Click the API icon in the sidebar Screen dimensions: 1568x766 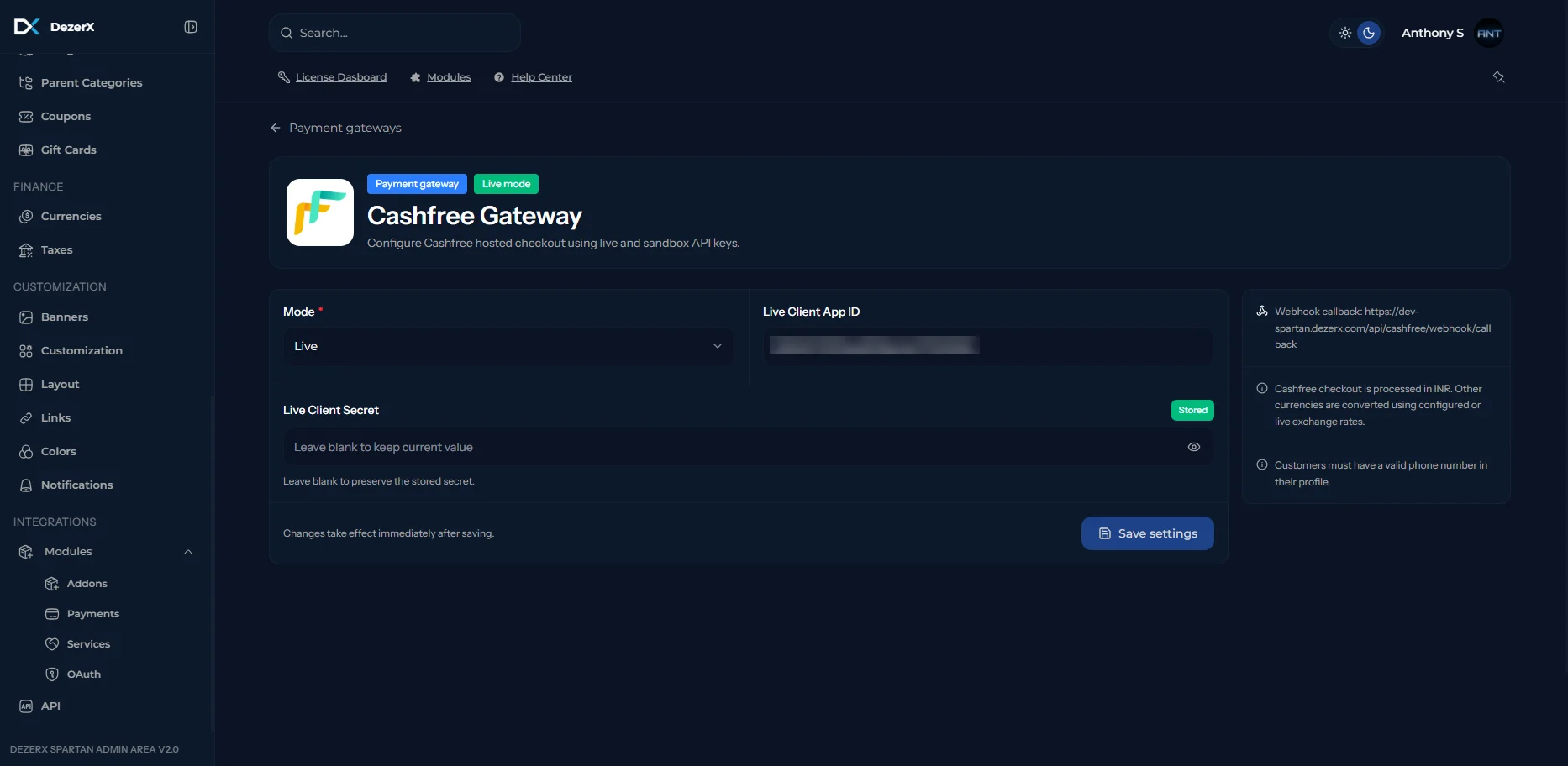tap(26, 706)
